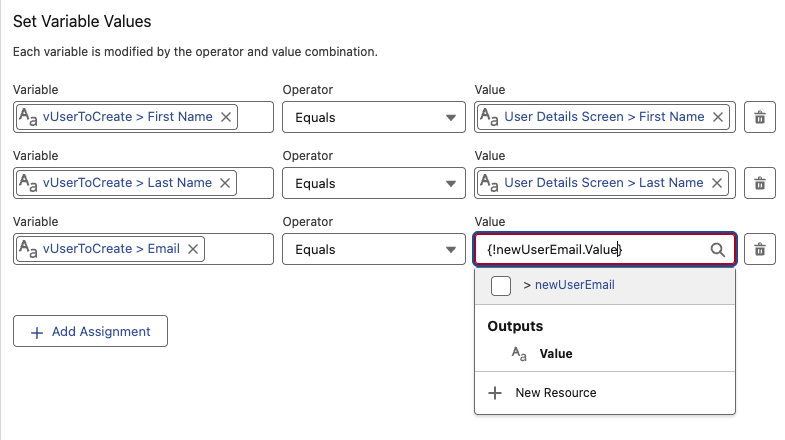Delete the First Name assignment row

click(x=760, y=117)
